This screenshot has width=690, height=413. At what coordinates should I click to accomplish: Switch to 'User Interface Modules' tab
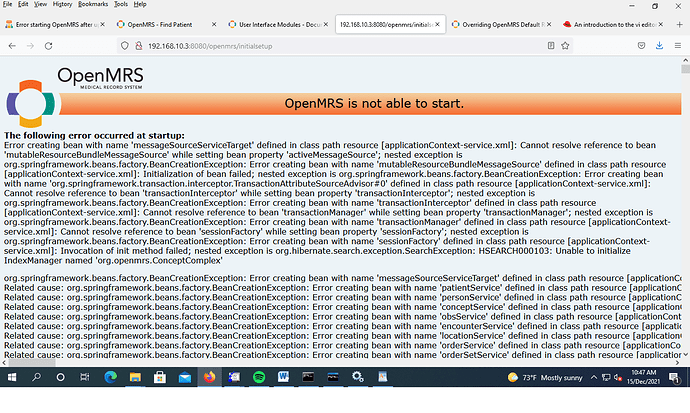[x=278, y=25]
